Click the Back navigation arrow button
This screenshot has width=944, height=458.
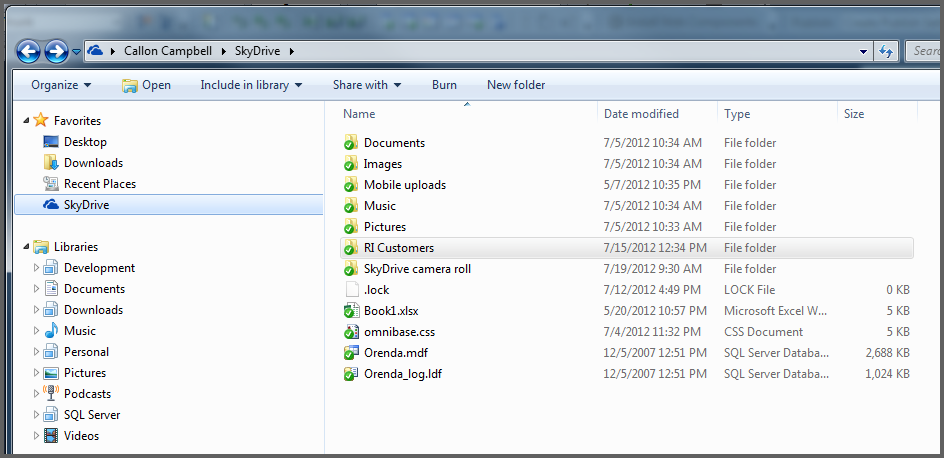pyautogui.click(x=28, y=50)
